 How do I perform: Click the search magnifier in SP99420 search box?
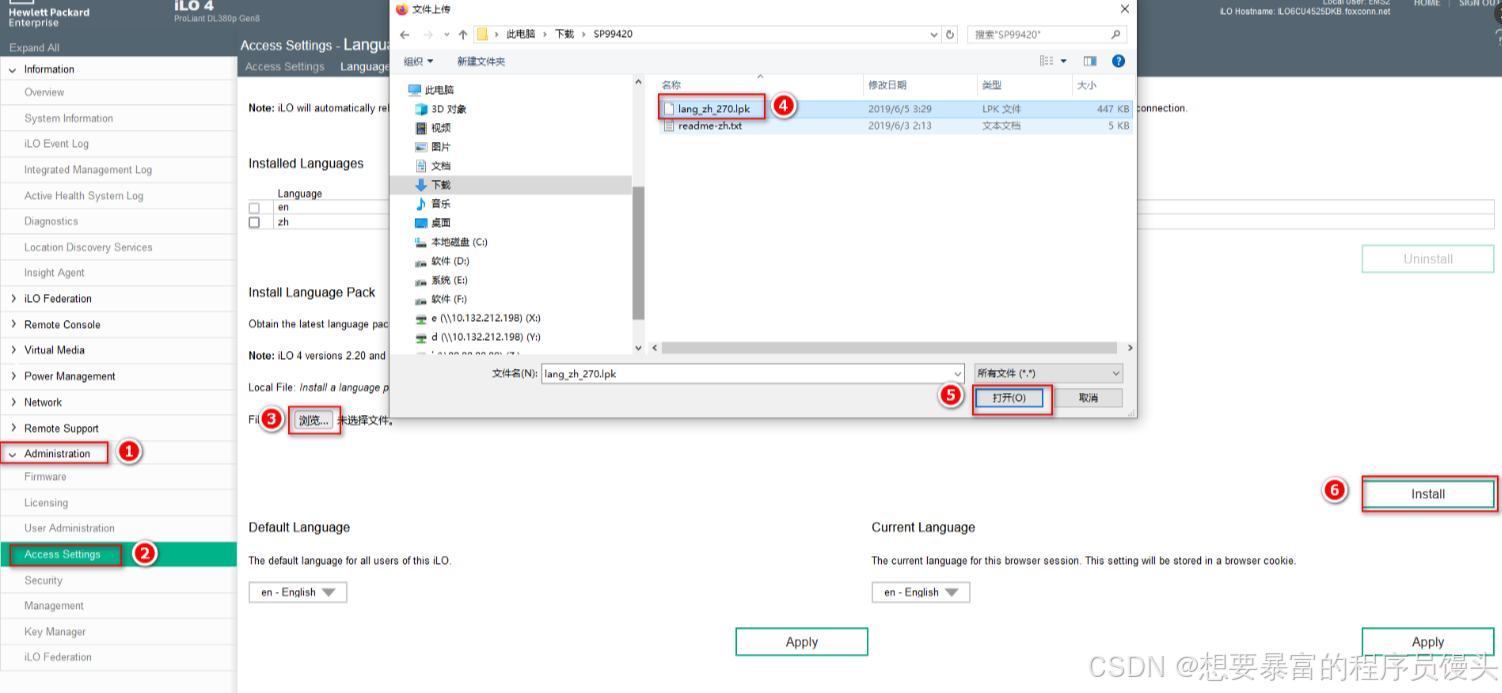tap(1117, 34)
